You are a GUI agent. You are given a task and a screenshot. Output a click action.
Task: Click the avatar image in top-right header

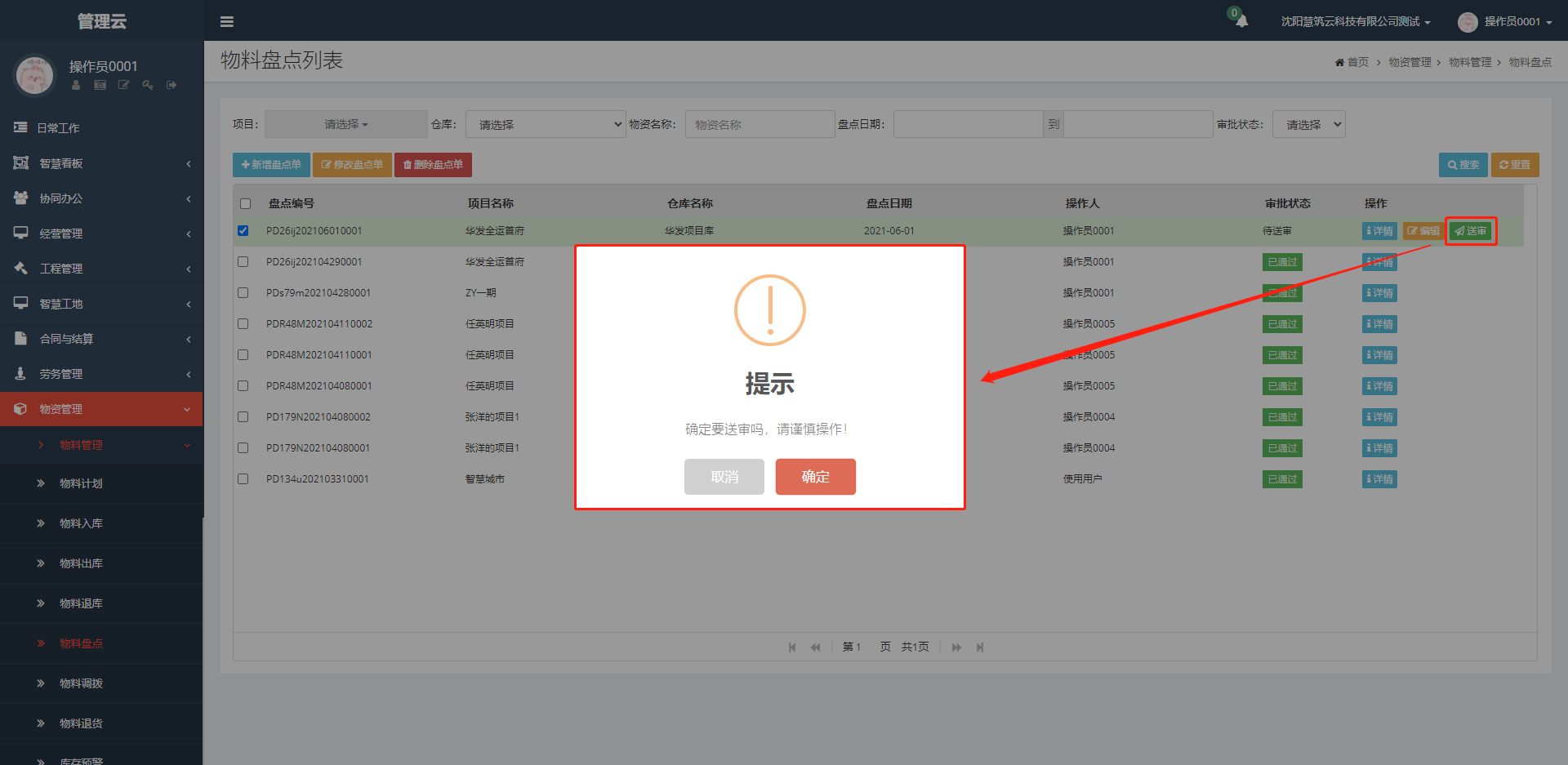1468,22
